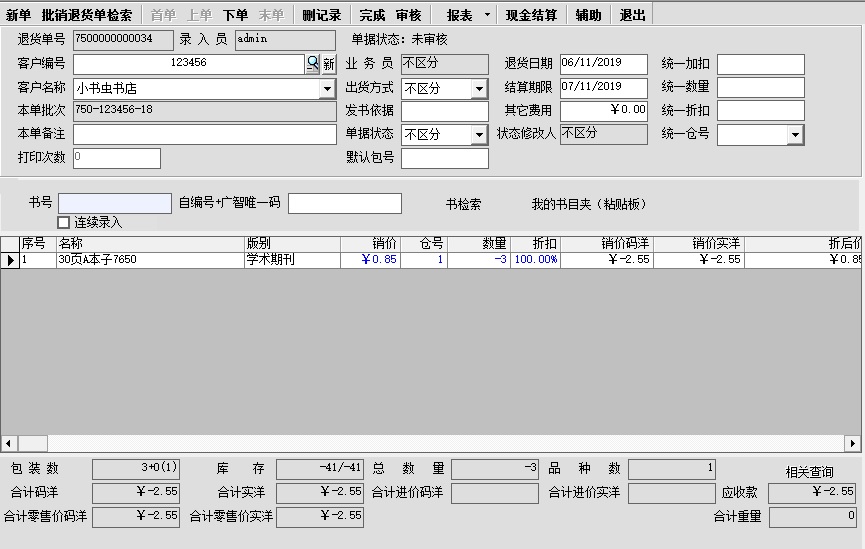Click the 100.00% discount cell
The height and width of the screenshot is (549, 865).
point(536,260)
